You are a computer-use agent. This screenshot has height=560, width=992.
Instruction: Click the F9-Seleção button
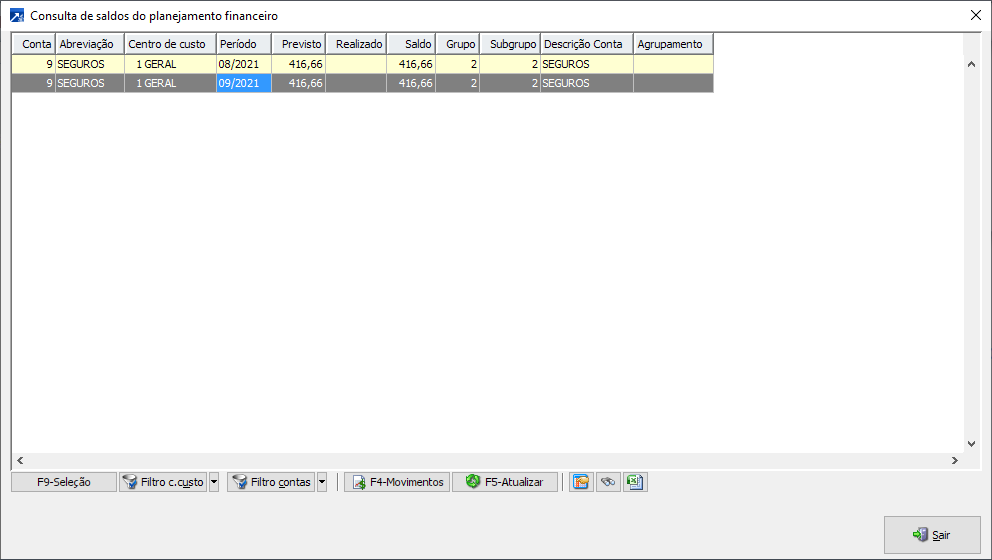64,482
